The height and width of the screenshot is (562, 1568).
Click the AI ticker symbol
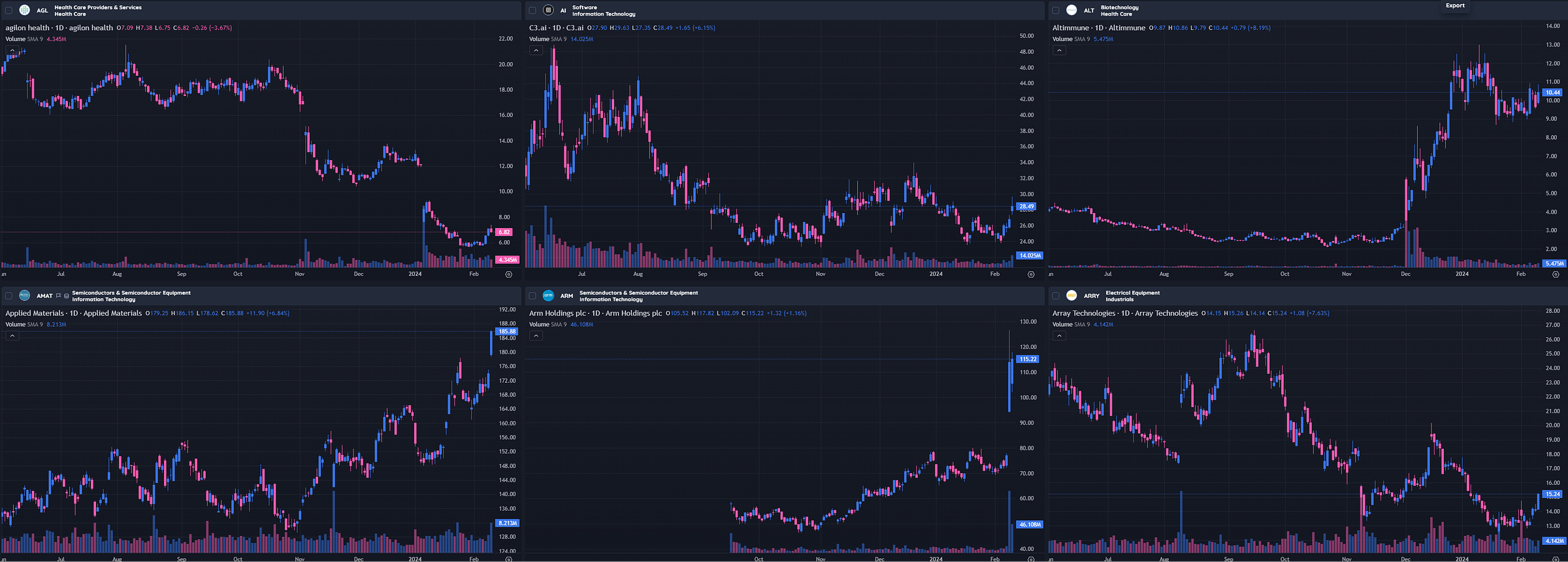coord(563,10)
